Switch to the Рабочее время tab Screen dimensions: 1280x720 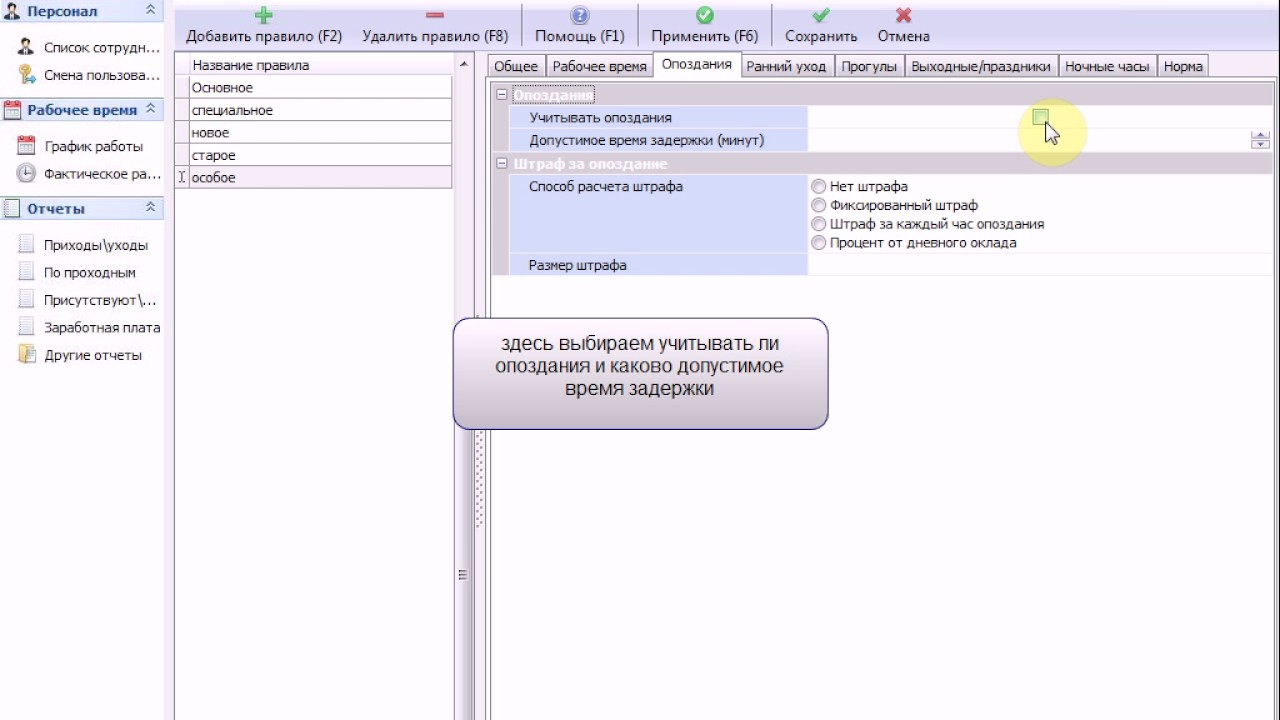[600, 66]
